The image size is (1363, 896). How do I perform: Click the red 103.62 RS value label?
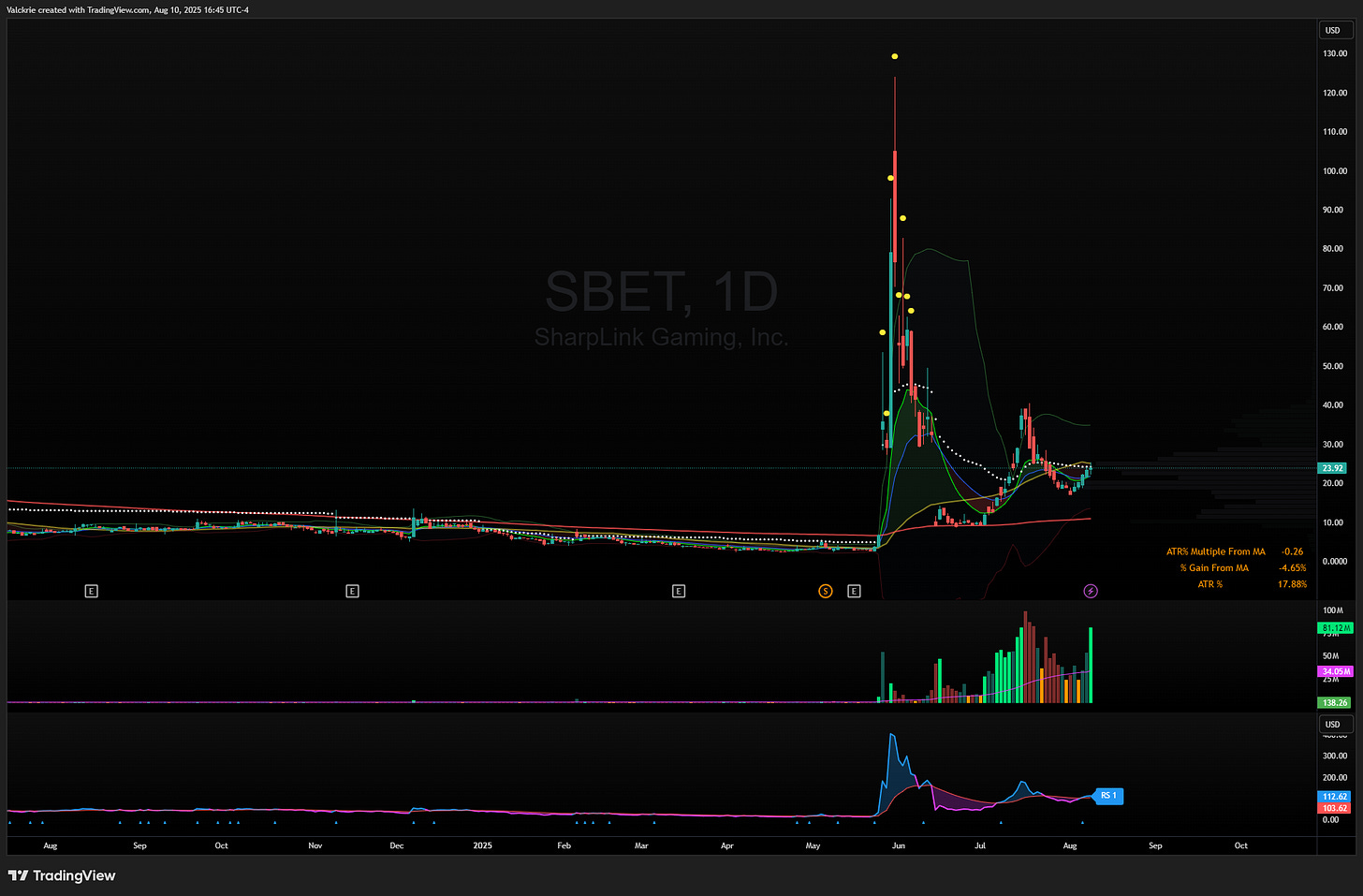click(x=1335, y=808)
